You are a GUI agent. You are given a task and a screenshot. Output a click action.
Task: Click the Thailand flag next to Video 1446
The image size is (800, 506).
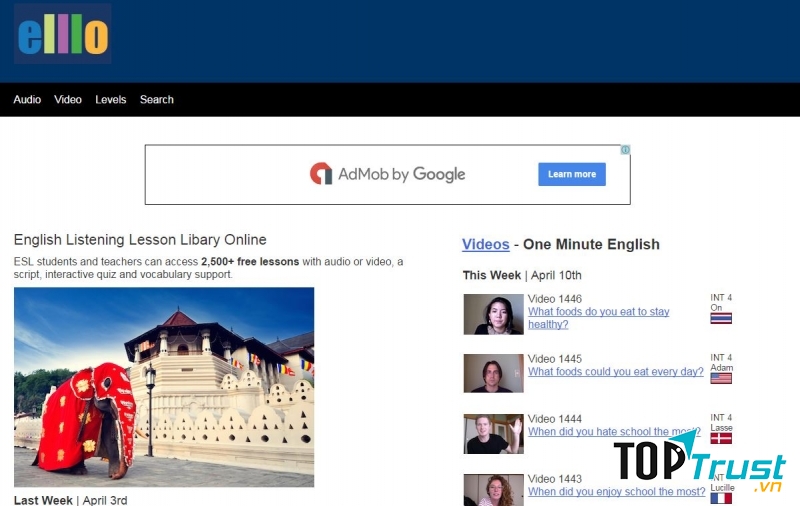720,319
